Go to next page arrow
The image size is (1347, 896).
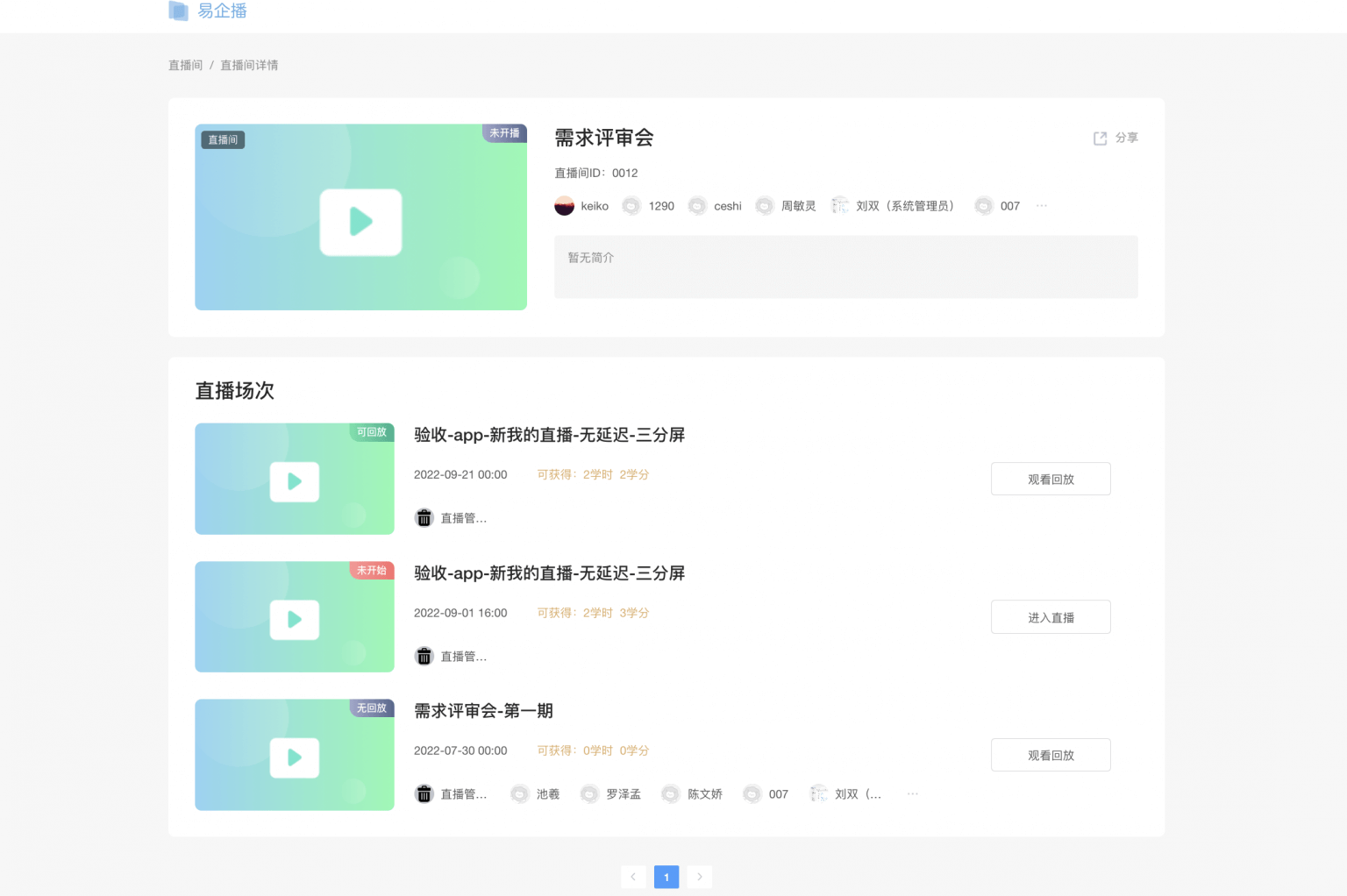click(700, 877)
